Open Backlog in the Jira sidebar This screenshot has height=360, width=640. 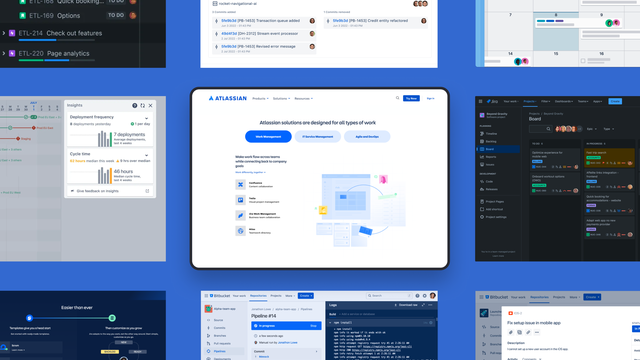click(488, 142)
